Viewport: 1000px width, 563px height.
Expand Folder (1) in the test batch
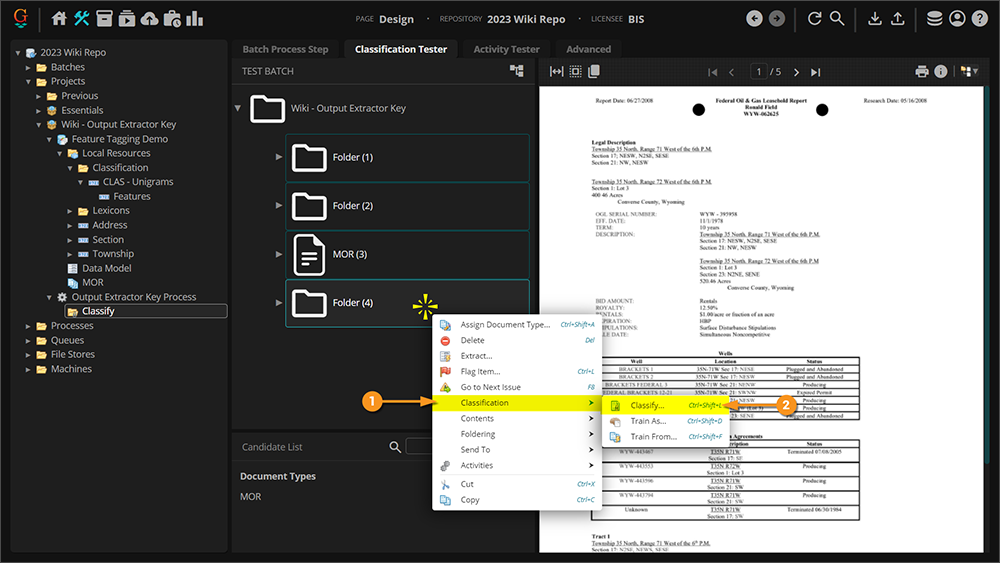tap(279, 158)
